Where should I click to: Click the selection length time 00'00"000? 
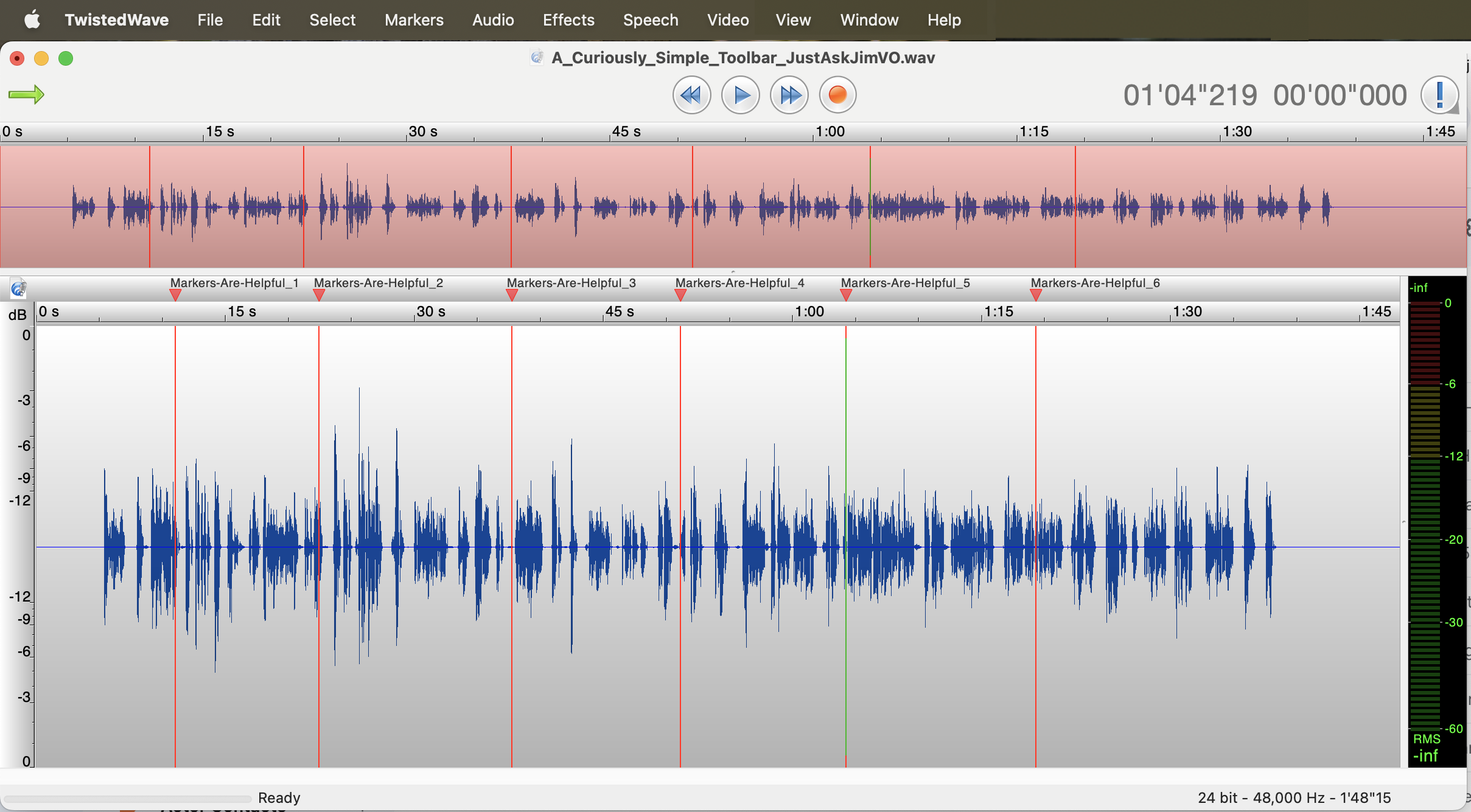(x=1340, y=95)
